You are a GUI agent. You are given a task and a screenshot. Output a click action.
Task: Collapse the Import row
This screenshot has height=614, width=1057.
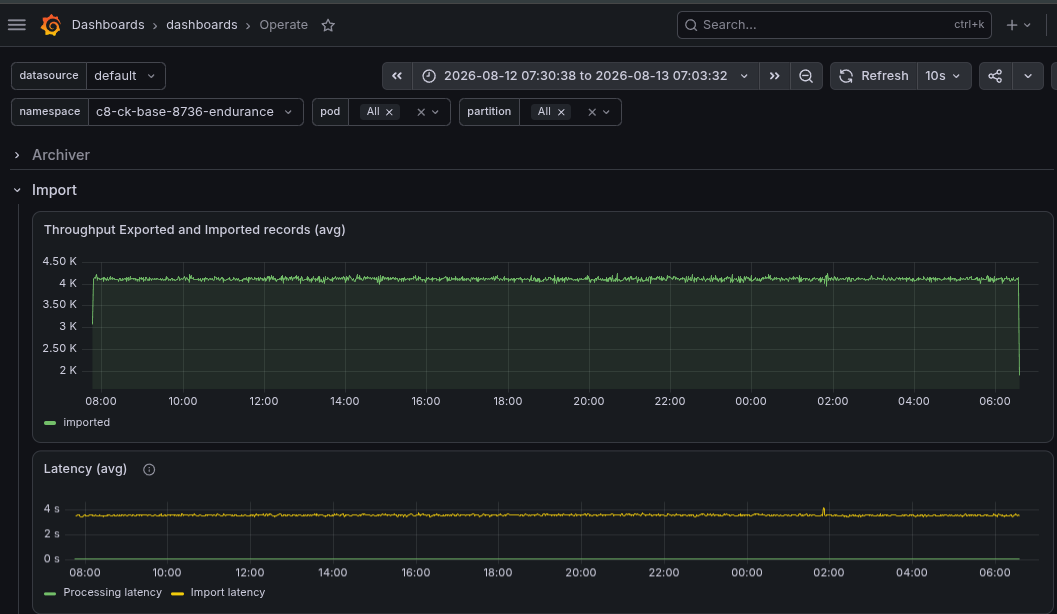coord(17,190)
